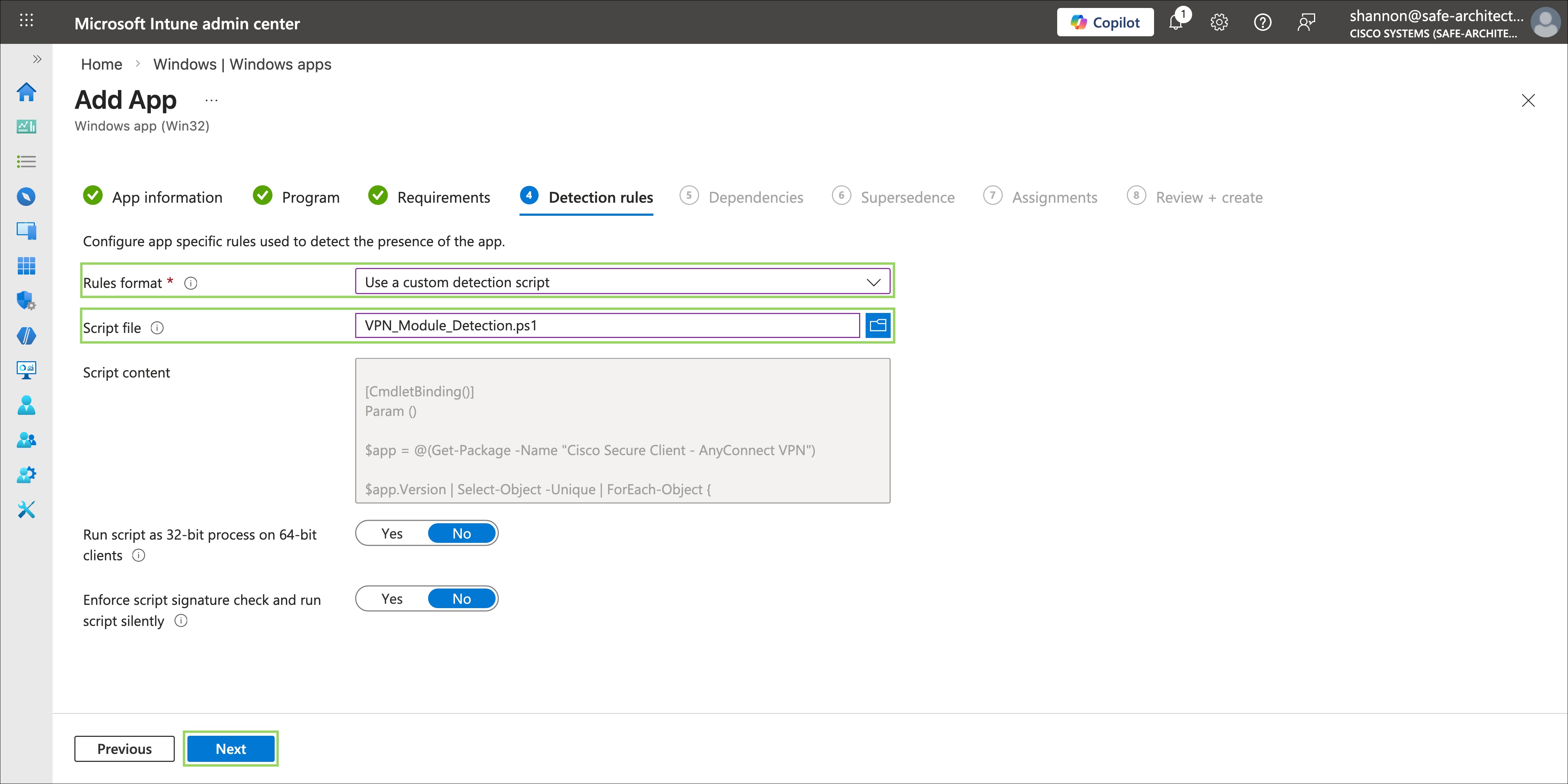Open the Apps grid icon in sidebar
This screenshot has width=1568, height=784.
pos(26,266)
